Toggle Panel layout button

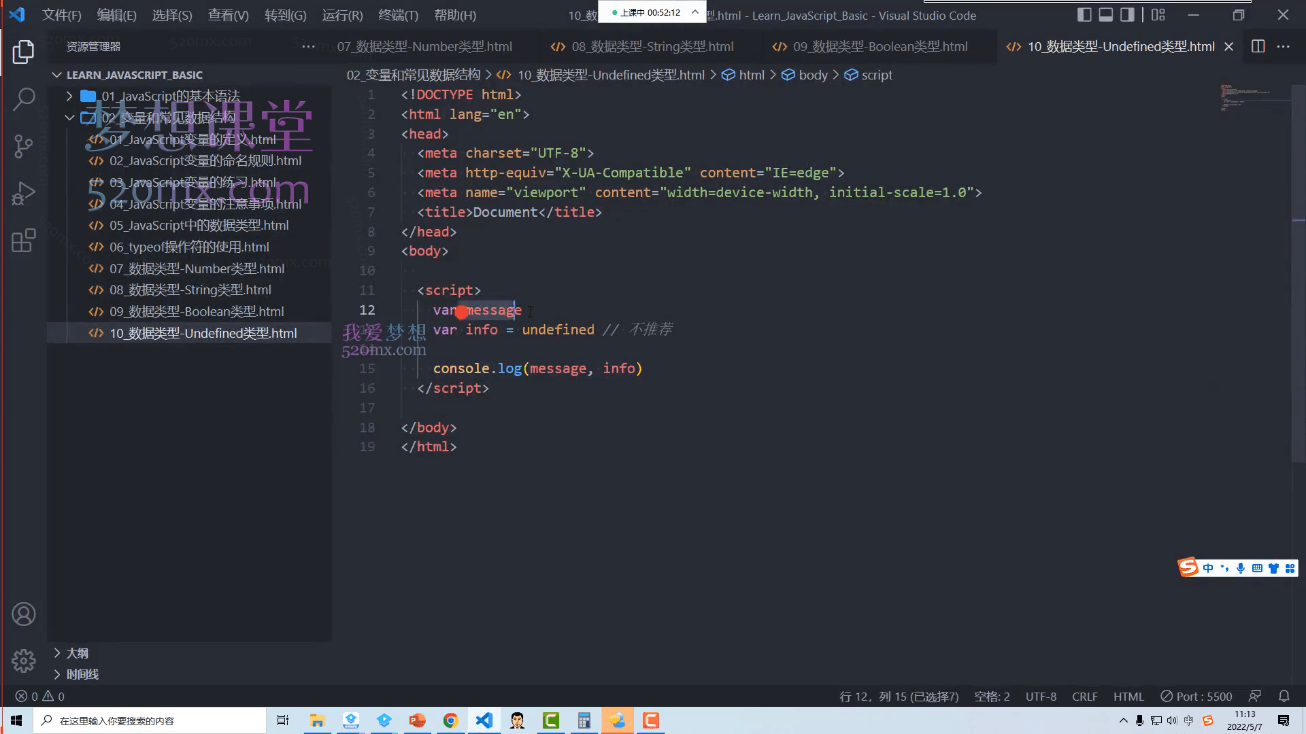[x=1106, y=15]
